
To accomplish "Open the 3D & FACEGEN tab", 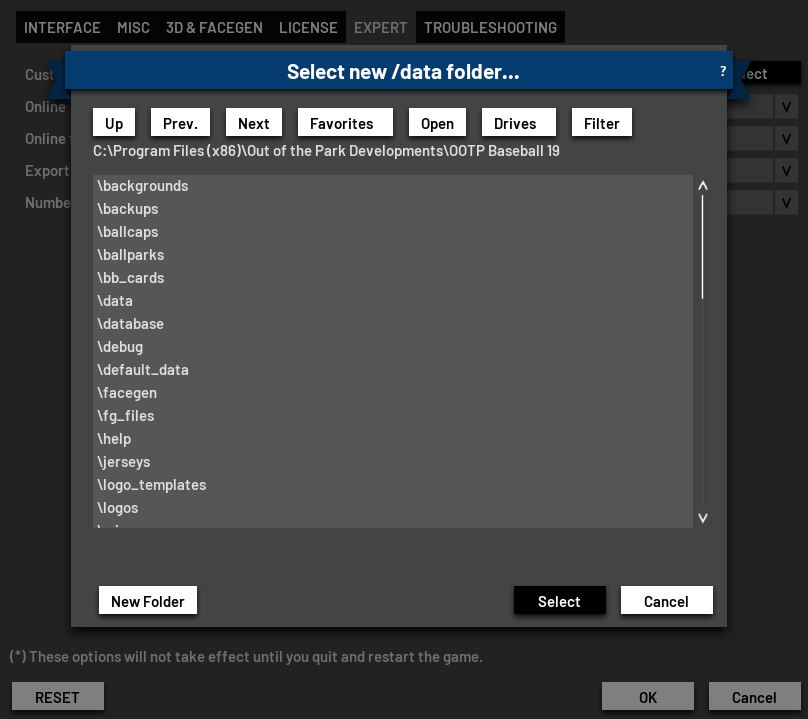I will [x=214, y=28].
